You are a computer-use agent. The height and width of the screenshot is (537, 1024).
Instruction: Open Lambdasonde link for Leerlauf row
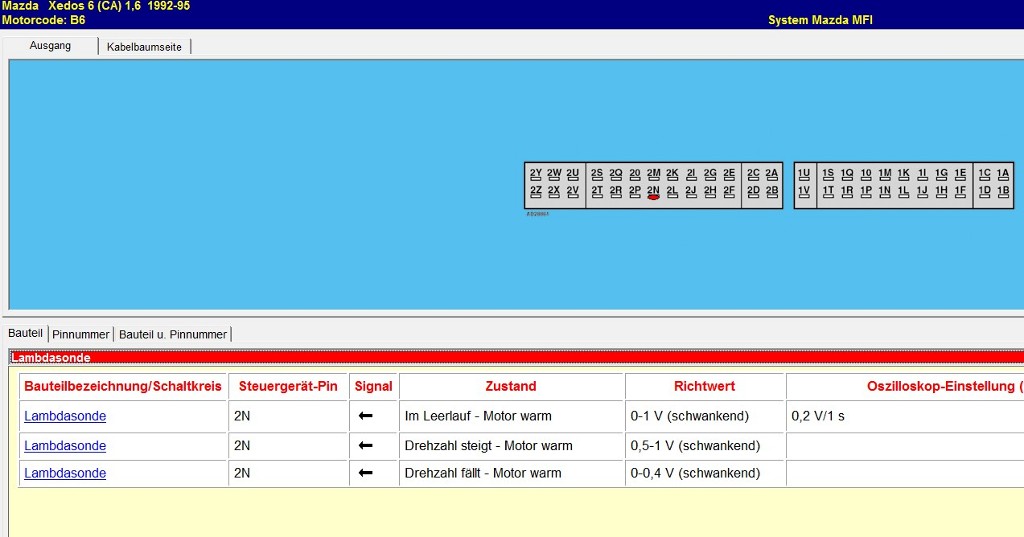[x=65, y=416]
